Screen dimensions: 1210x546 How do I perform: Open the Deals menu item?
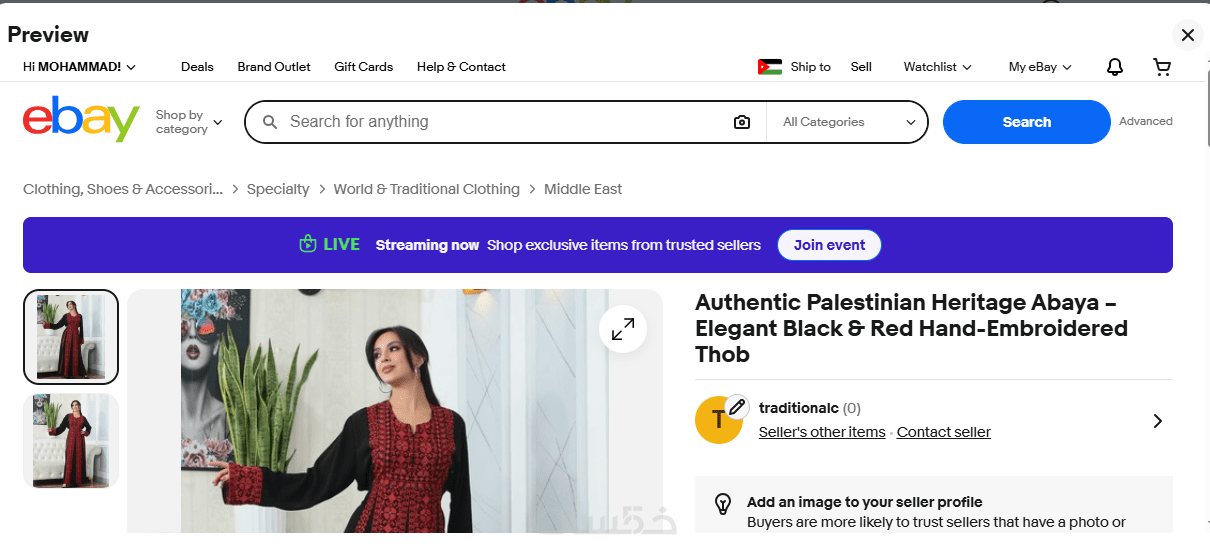pyautogui.click(x=197, y=67)
